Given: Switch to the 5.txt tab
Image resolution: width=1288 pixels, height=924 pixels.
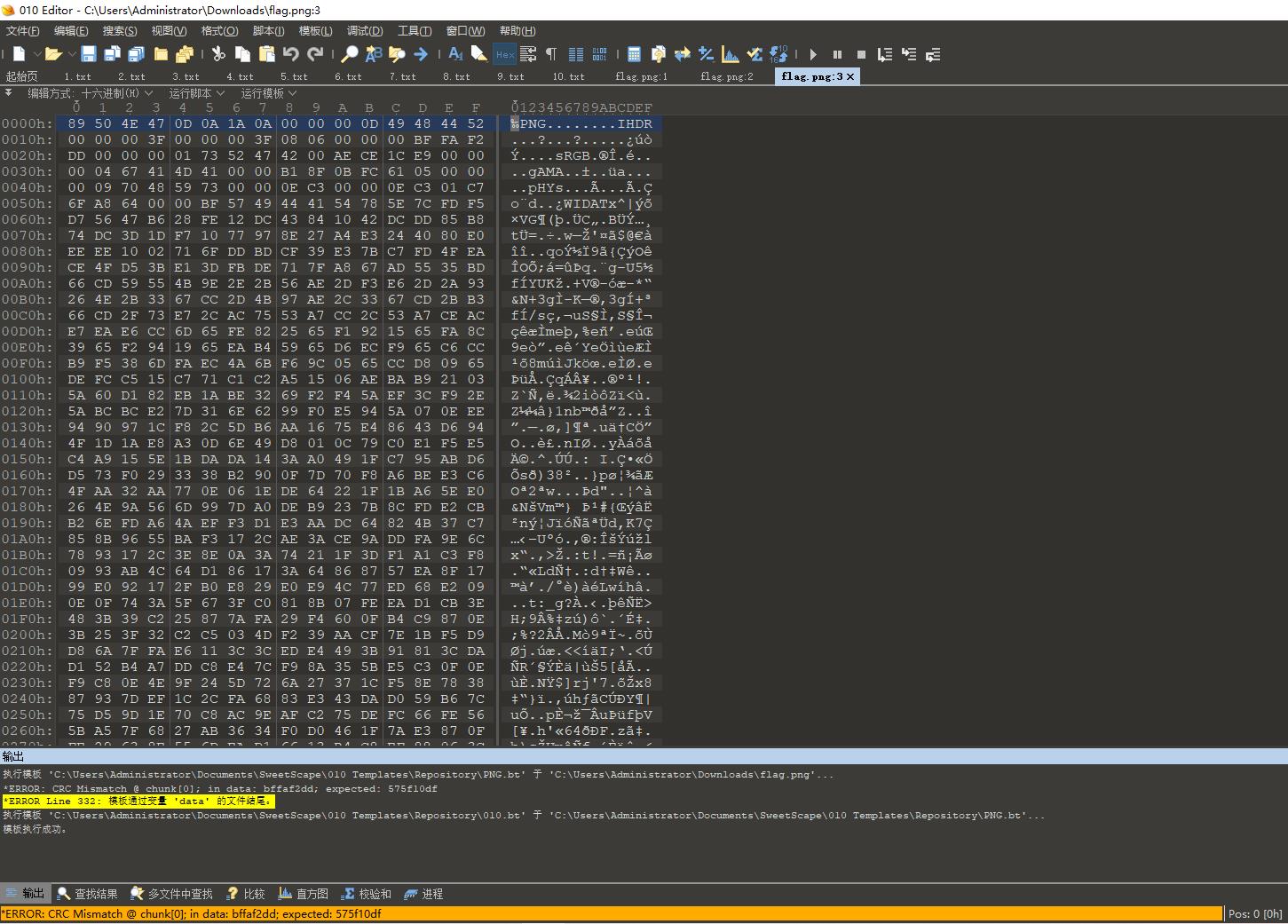Looking at the screenshot, I should point(294,76).
